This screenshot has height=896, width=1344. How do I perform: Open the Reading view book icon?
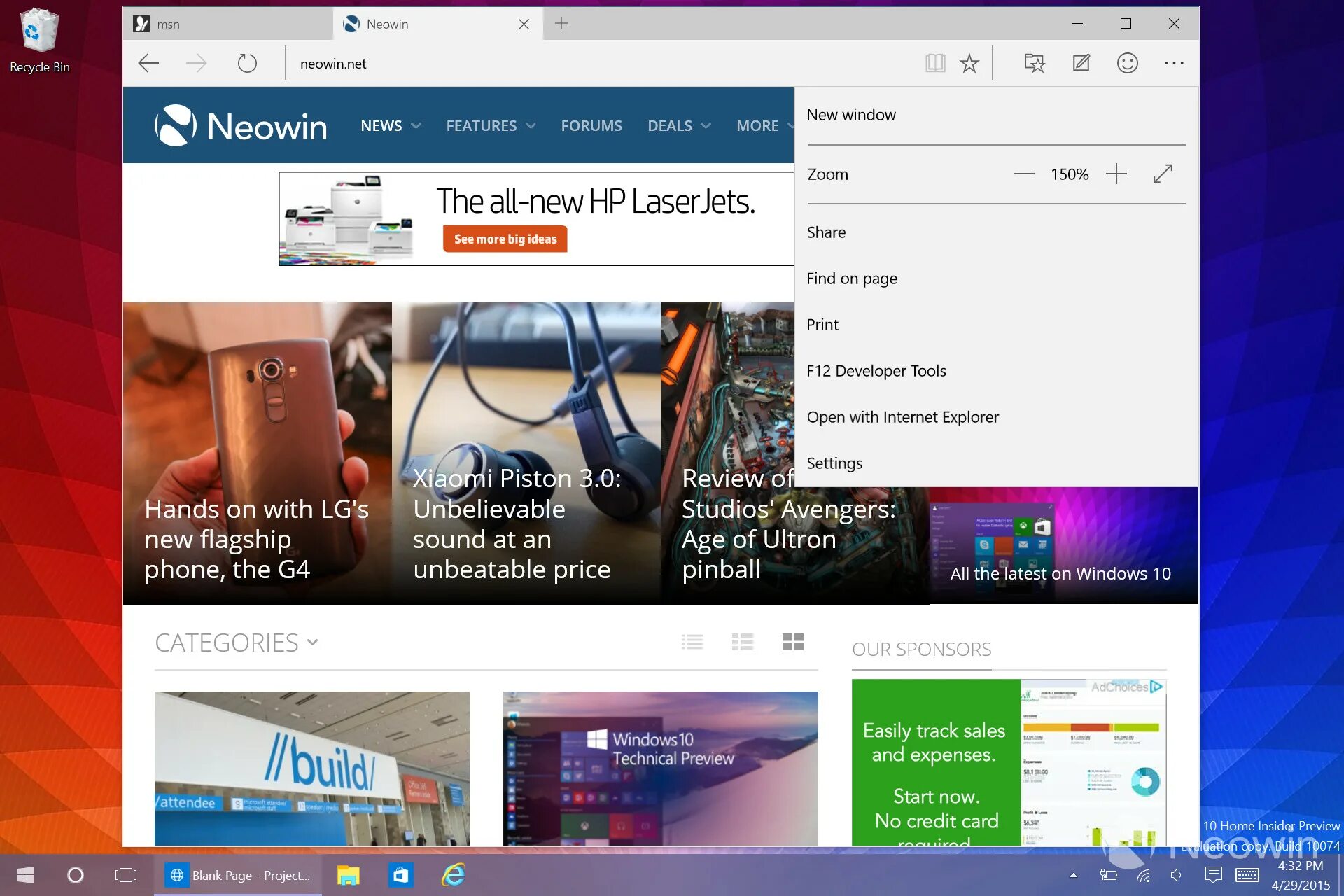tap(934, 64)
